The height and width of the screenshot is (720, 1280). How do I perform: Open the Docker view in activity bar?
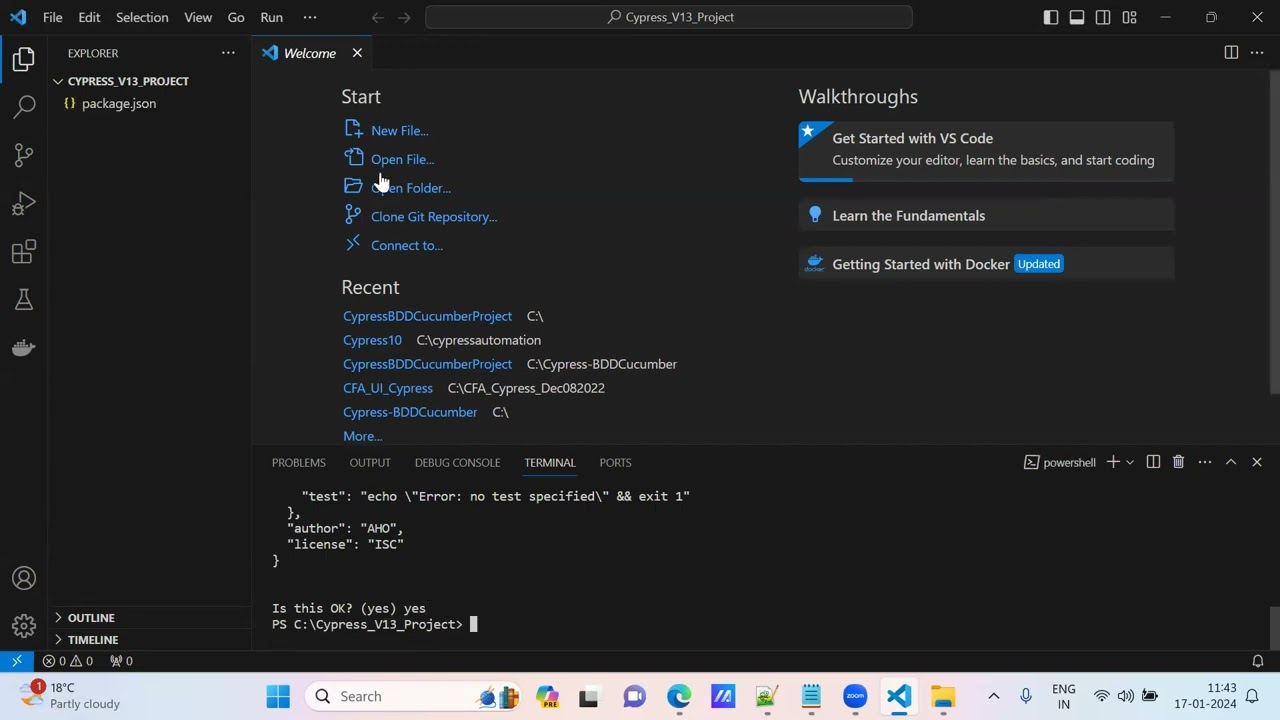(x=24, y=348)
